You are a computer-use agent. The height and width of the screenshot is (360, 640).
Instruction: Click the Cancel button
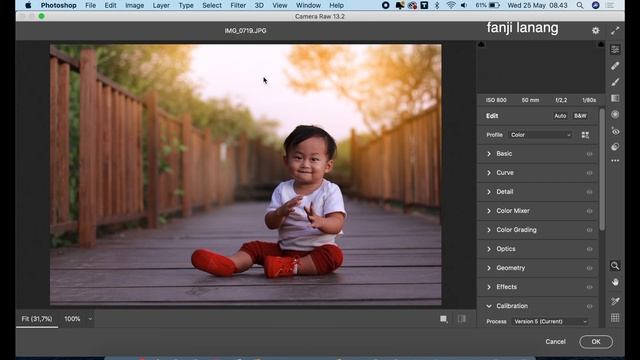(x=555, y=342)
